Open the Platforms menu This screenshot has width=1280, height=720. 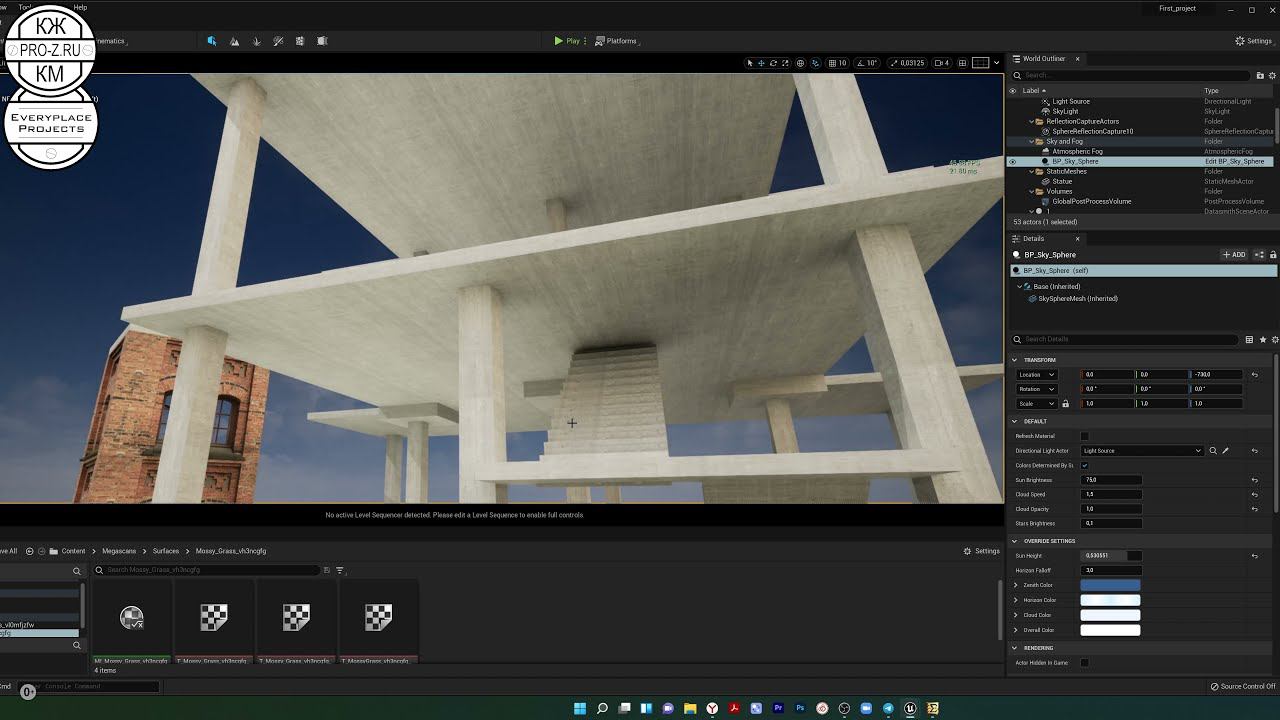pyautogui.click(x=616, y=41)
